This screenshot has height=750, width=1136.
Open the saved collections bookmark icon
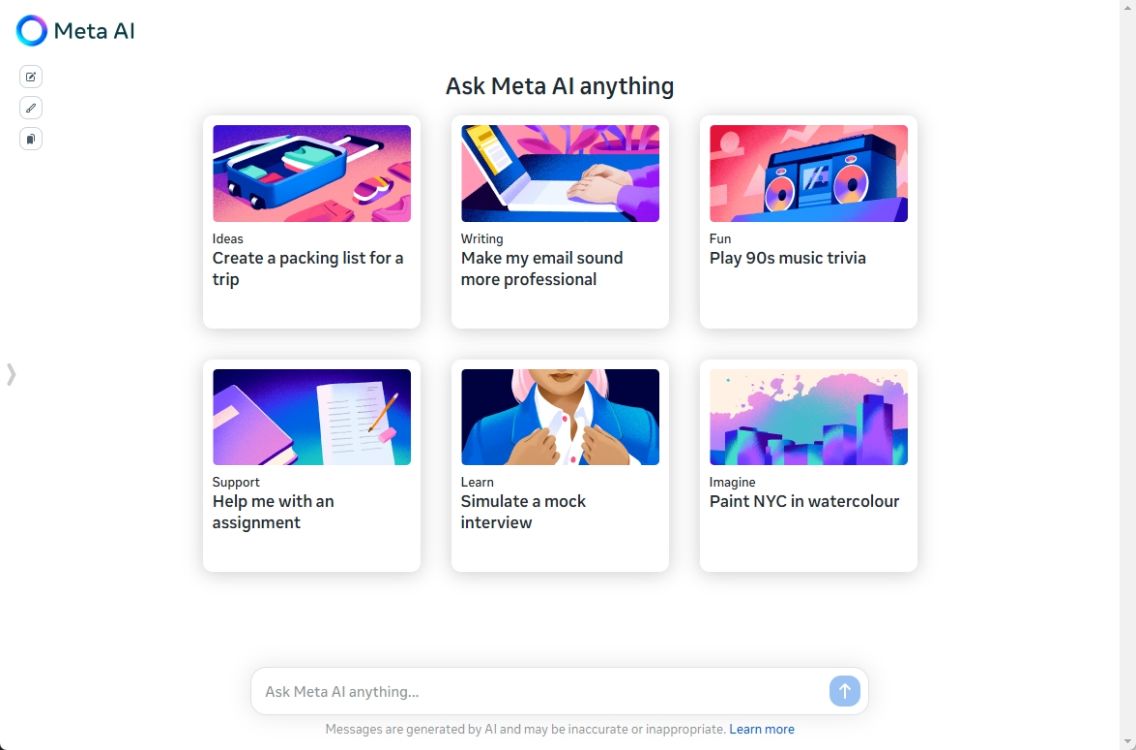point(30,139)
